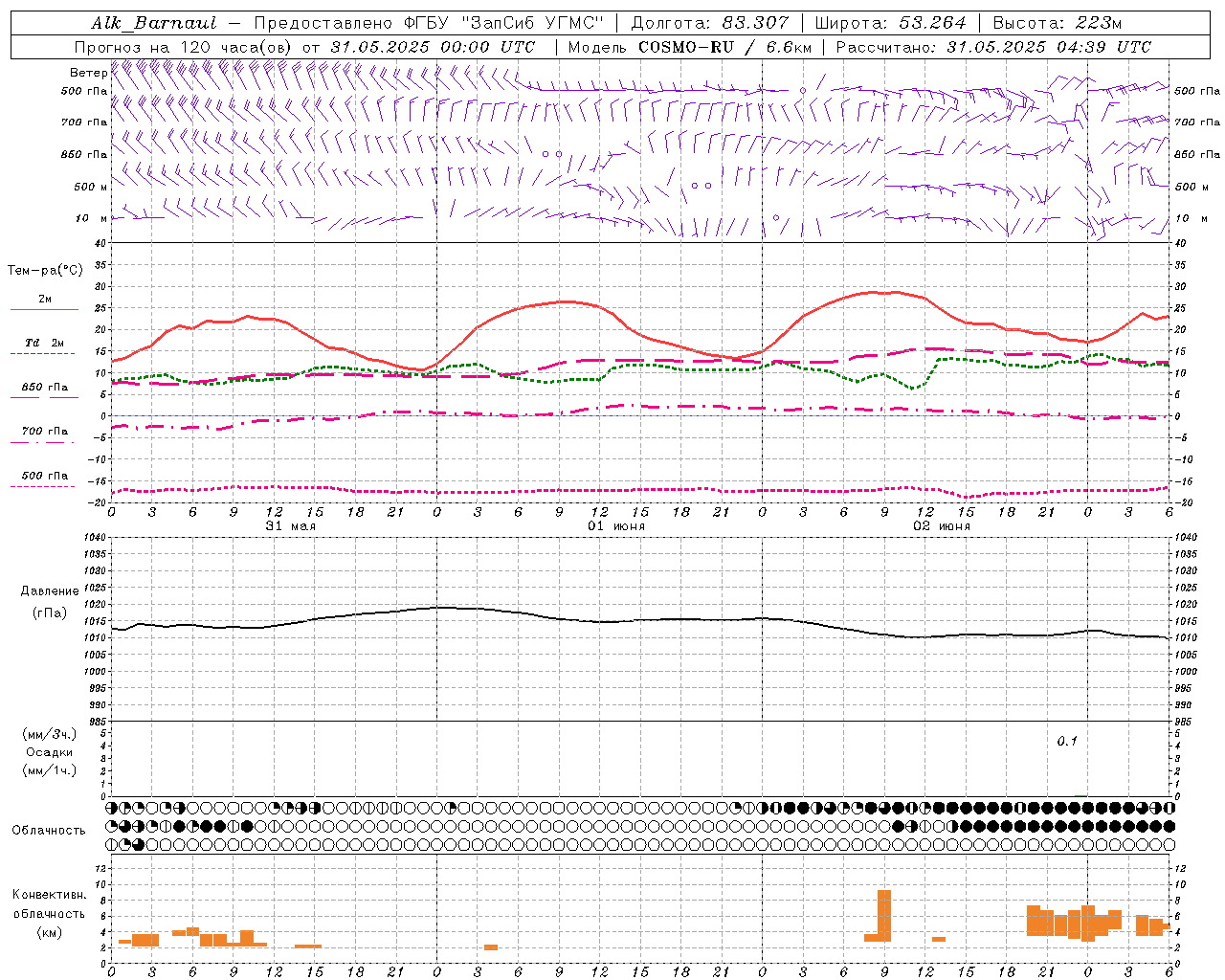
Task: Click the '01 июня' date label
Action: [616, 526]
